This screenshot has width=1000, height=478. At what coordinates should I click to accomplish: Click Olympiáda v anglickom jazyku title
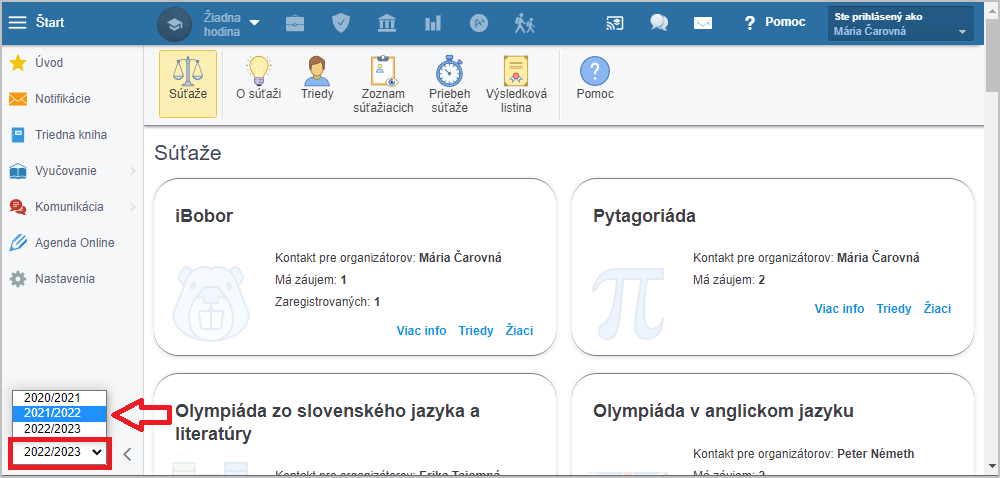pyautogui.click(x=723, y=411)
